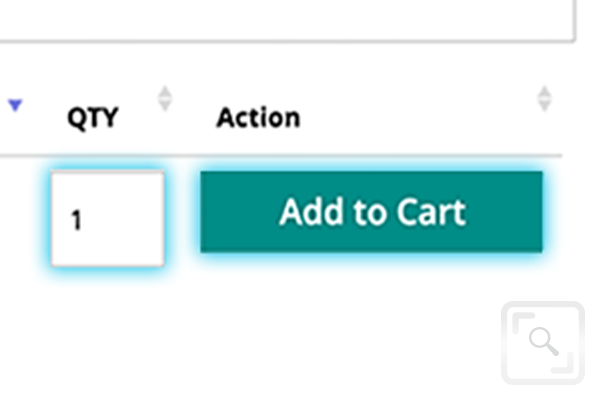The width and height of the screenshot is (600, 400).
Task: Open the magnifier zoom region icon
Action: click(543, 343)
